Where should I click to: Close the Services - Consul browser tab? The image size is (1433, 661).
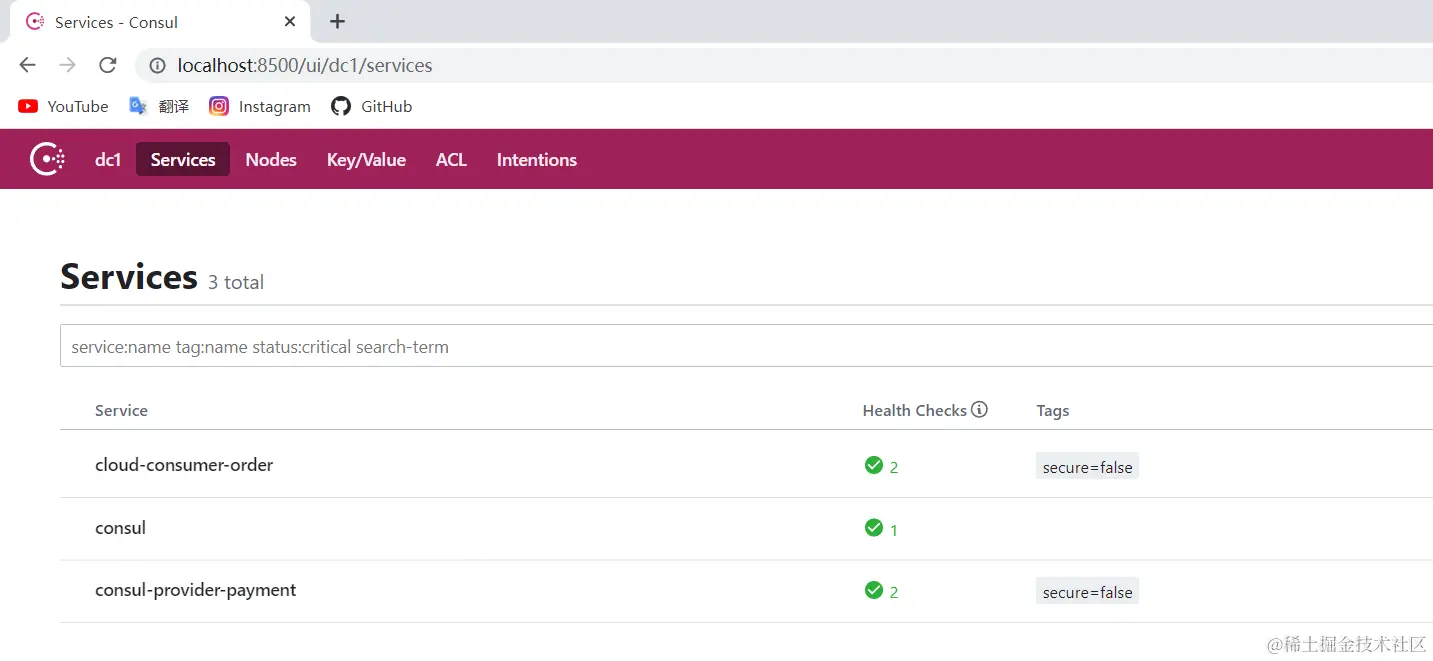coord(290,21)
